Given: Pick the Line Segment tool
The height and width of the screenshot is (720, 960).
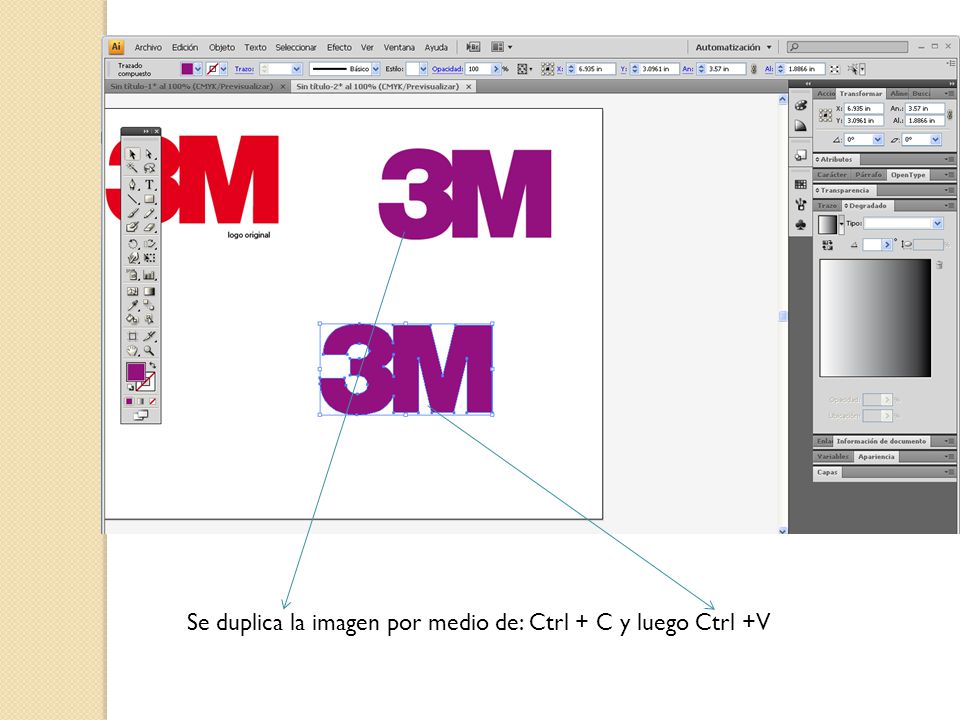Looking at the screenshot, I should pyautogui.click(x=132, y=198).
